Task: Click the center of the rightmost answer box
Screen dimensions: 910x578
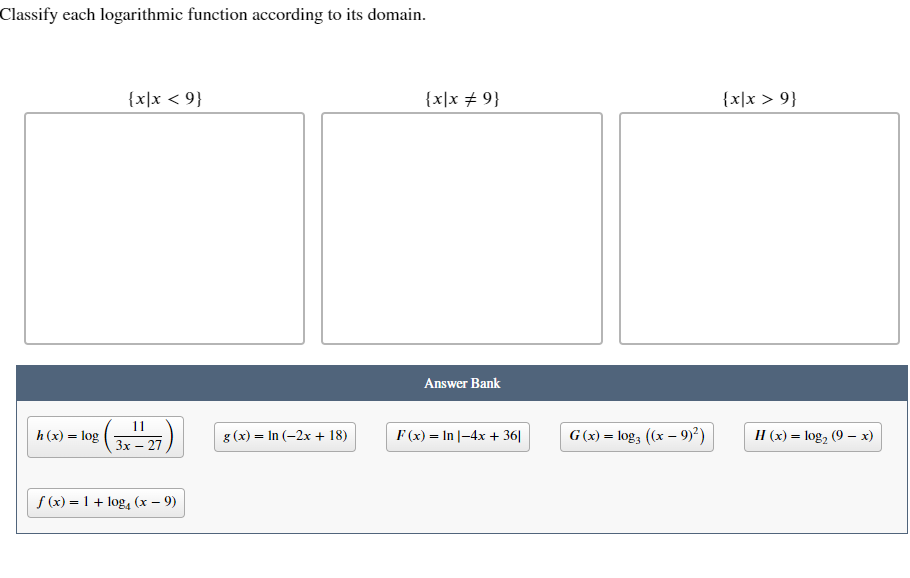Action: 758,228
